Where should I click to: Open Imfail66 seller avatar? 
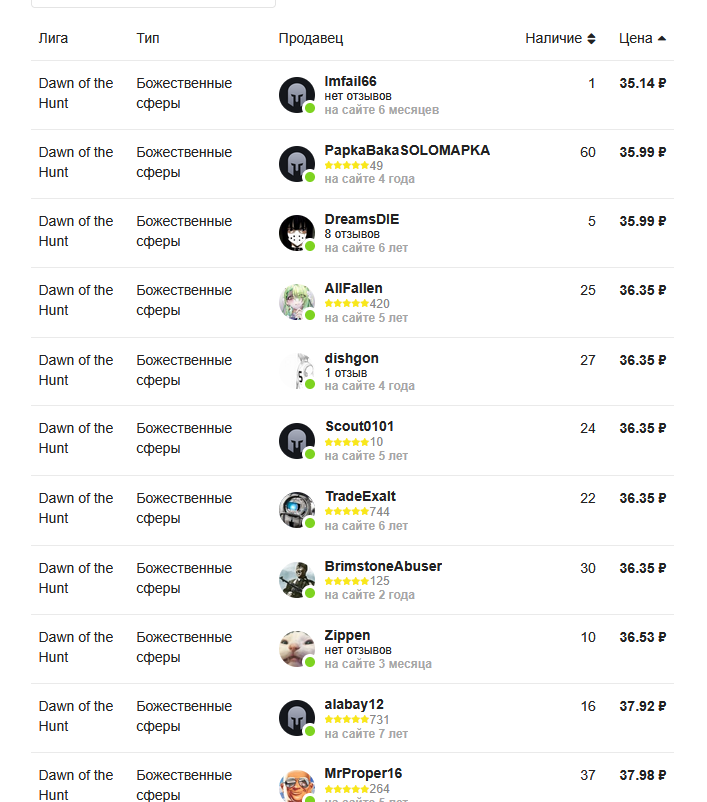point(297,95)
